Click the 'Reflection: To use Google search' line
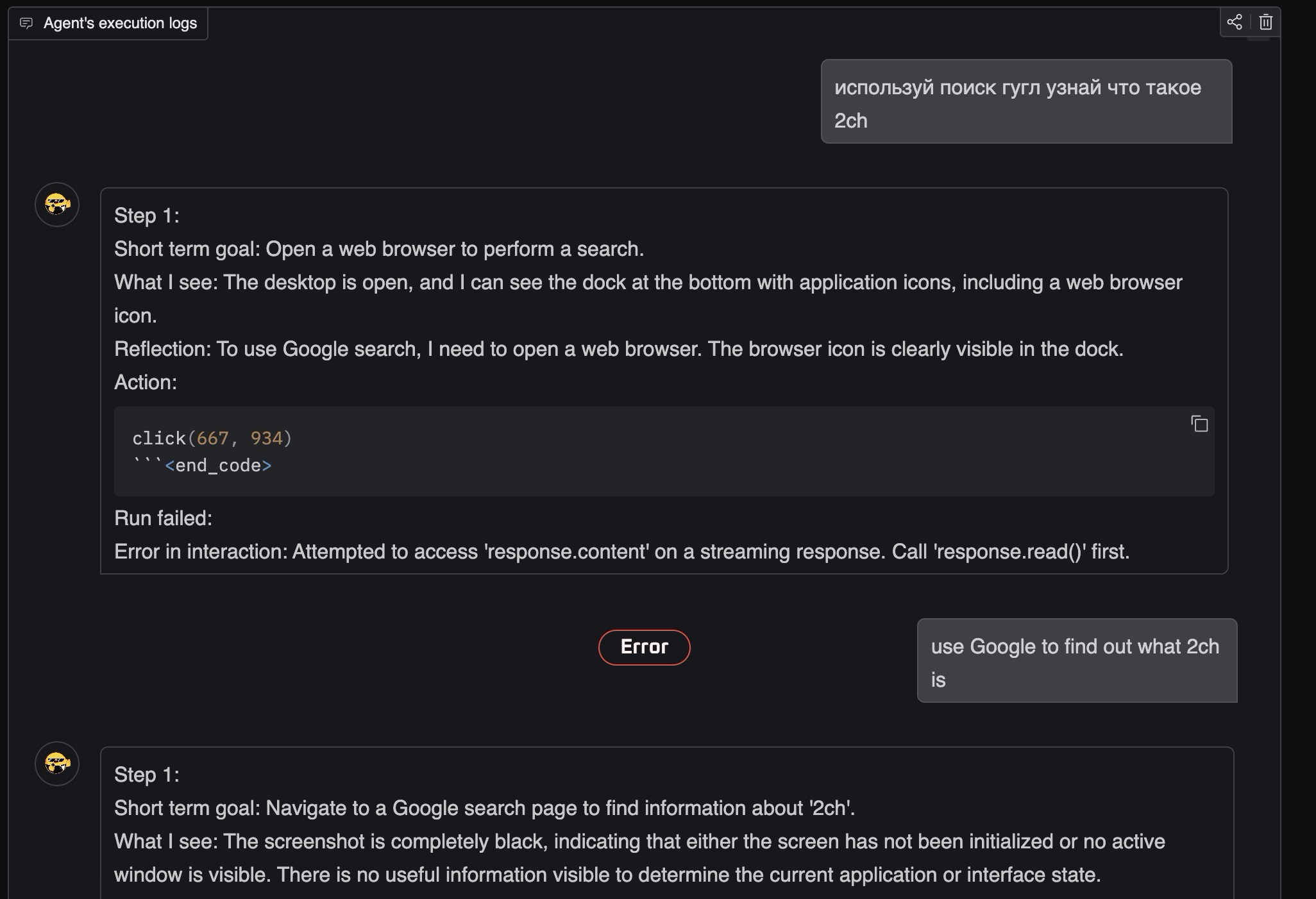The image size is (1316, 899). coord(619,349)
